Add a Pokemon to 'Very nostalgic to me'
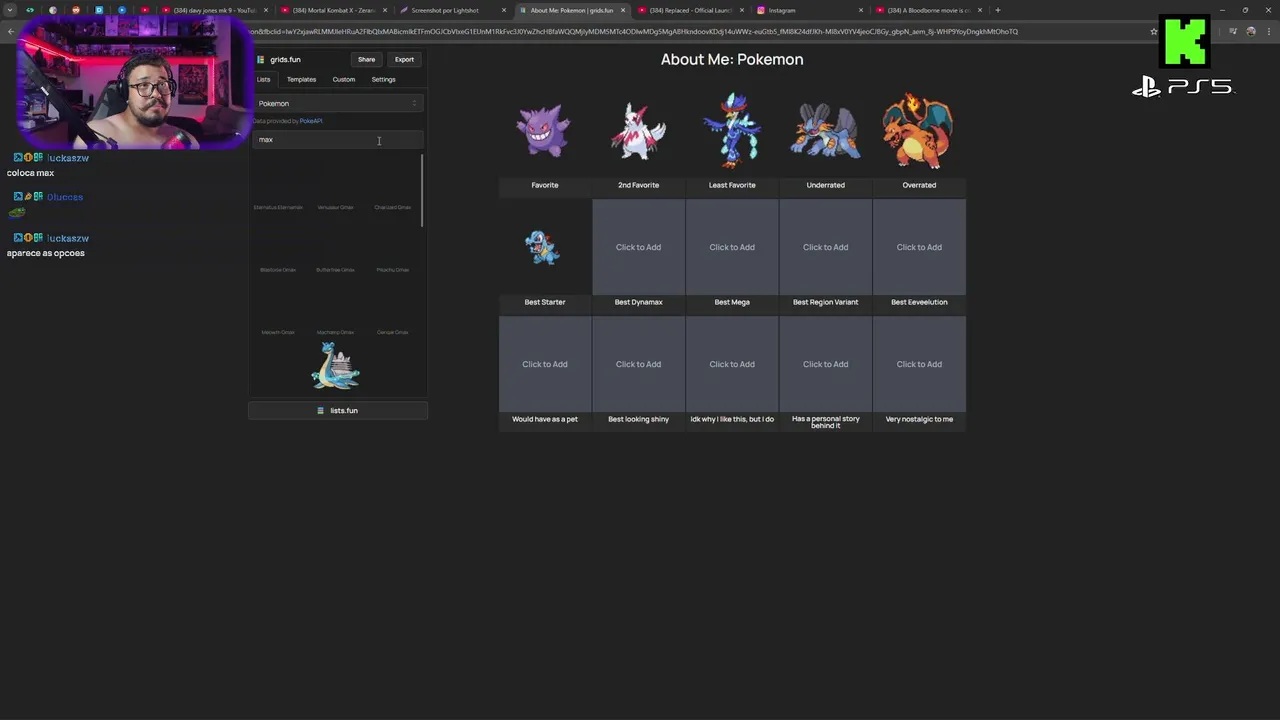 tap(919, 364)
